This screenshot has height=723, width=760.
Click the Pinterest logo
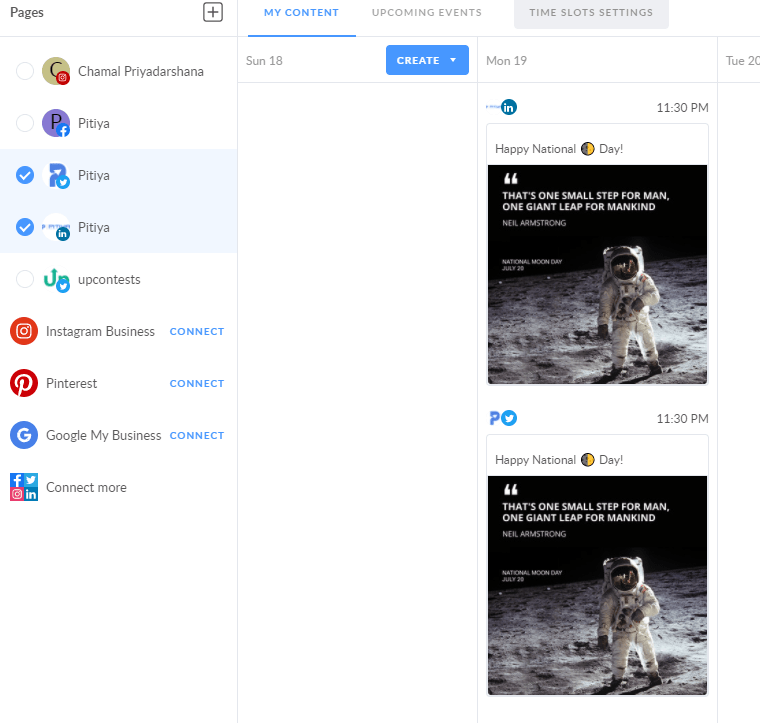(x=24, y=383)
